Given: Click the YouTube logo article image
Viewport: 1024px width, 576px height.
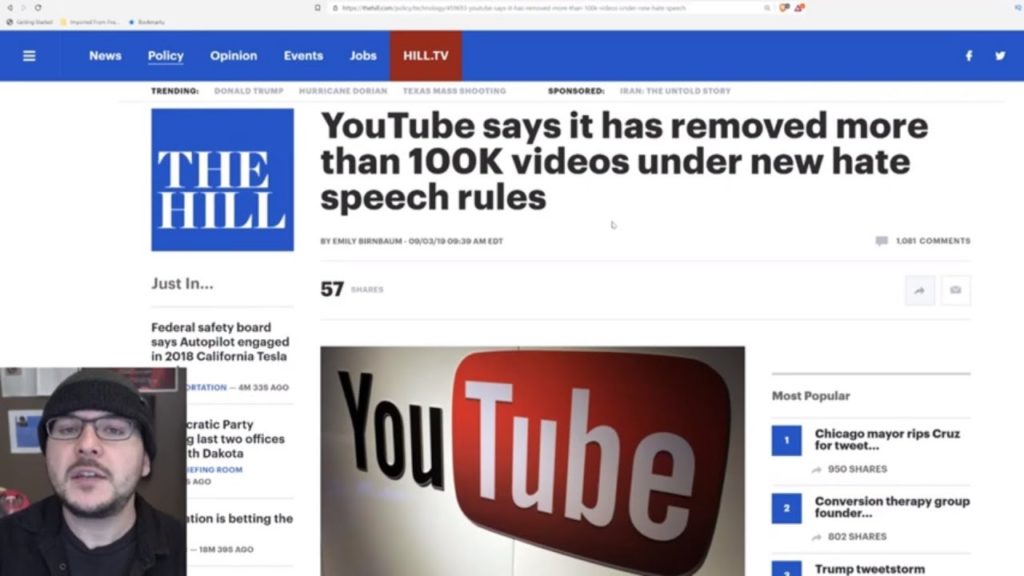Looking at the screenshot, I should coord(532,461).
